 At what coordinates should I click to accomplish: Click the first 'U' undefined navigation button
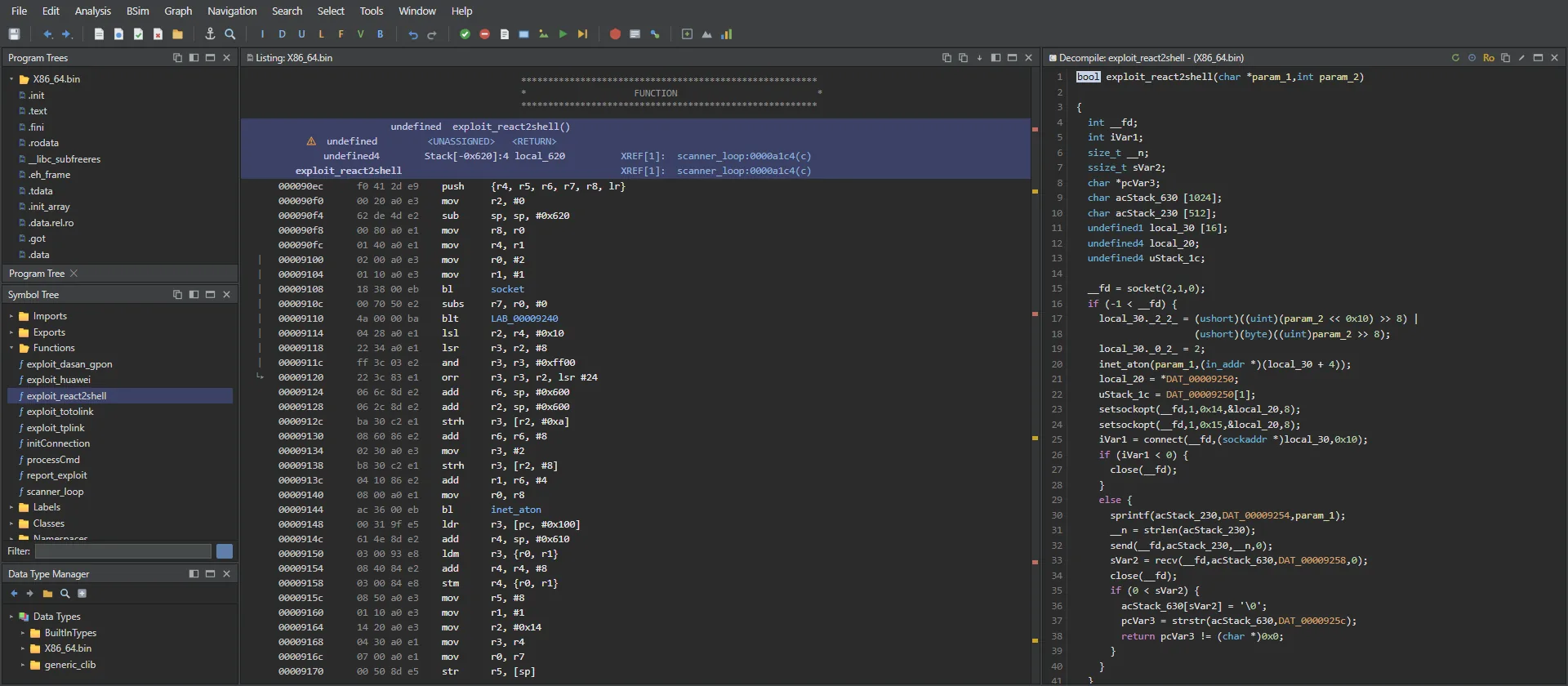point(301,34)
